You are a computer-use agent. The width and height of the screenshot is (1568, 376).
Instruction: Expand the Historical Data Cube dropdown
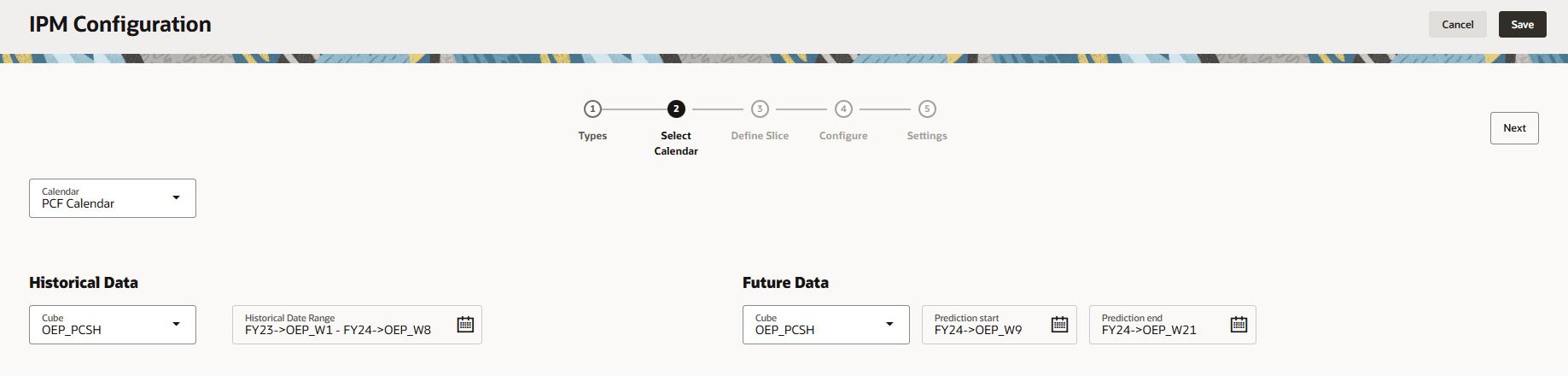tap(176, 325)
